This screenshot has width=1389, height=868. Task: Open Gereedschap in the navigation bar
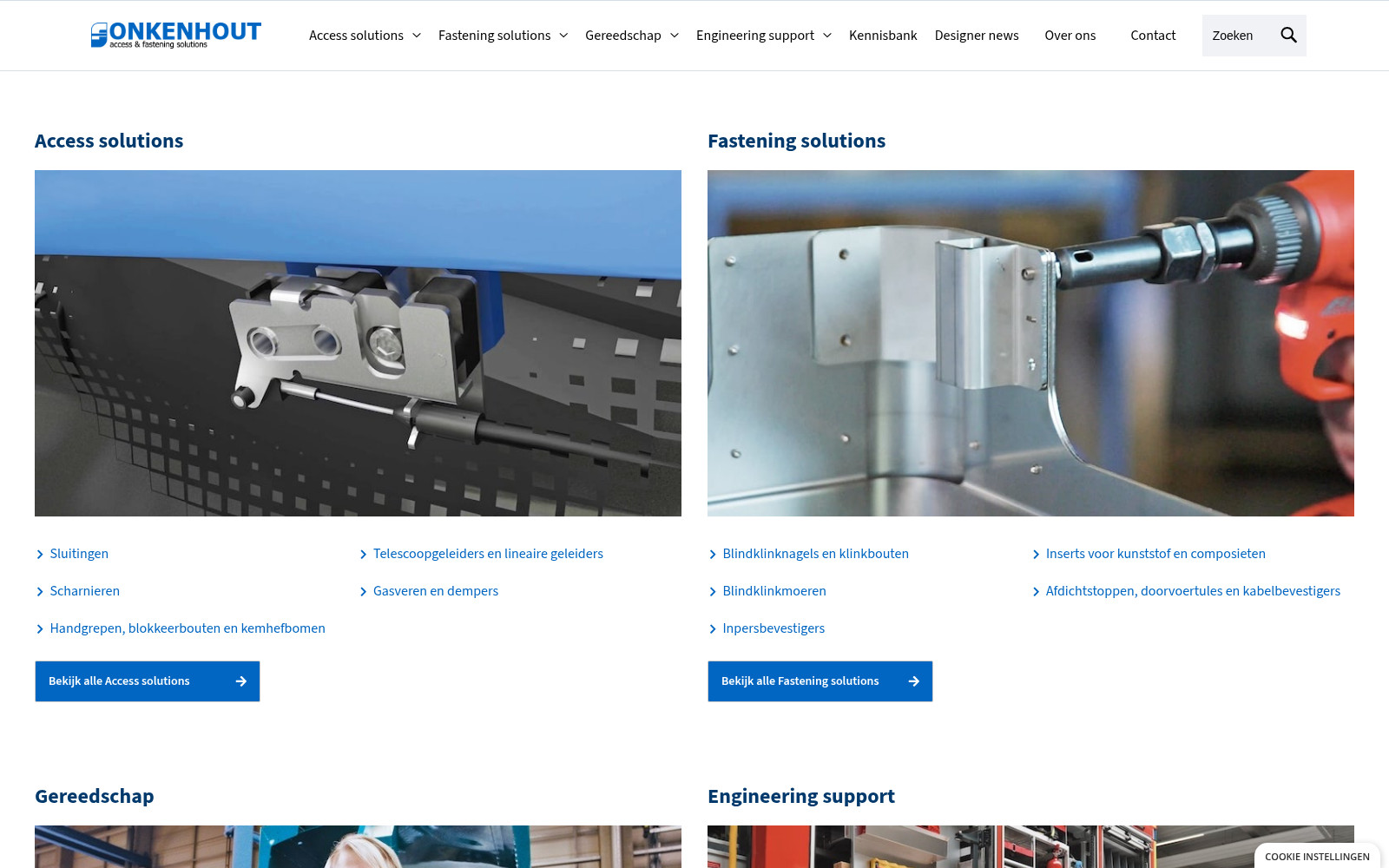pyautogui.click(x=622, y=36)
